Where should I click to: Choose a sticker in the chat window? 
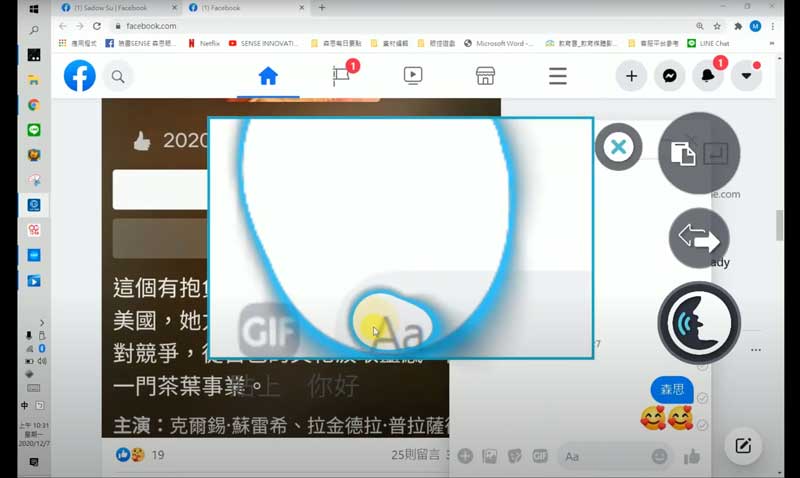pyautogui.click(x=514, y=456)
